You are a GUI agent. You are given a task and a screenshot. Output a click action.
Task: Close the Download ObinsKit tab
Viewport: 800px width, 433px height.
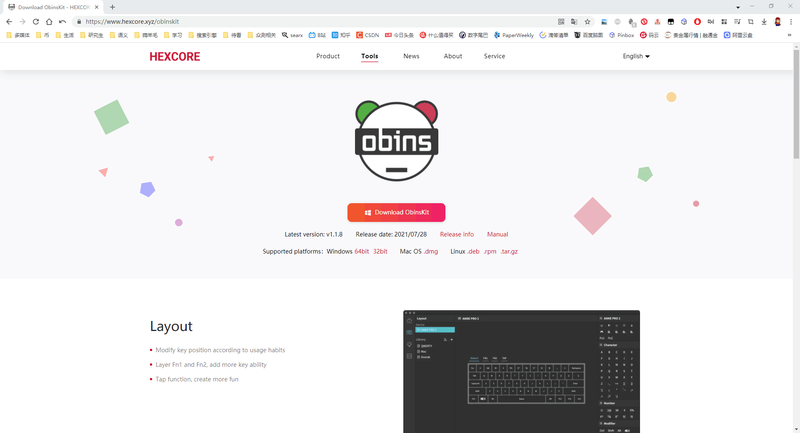(x=96, y=7)
